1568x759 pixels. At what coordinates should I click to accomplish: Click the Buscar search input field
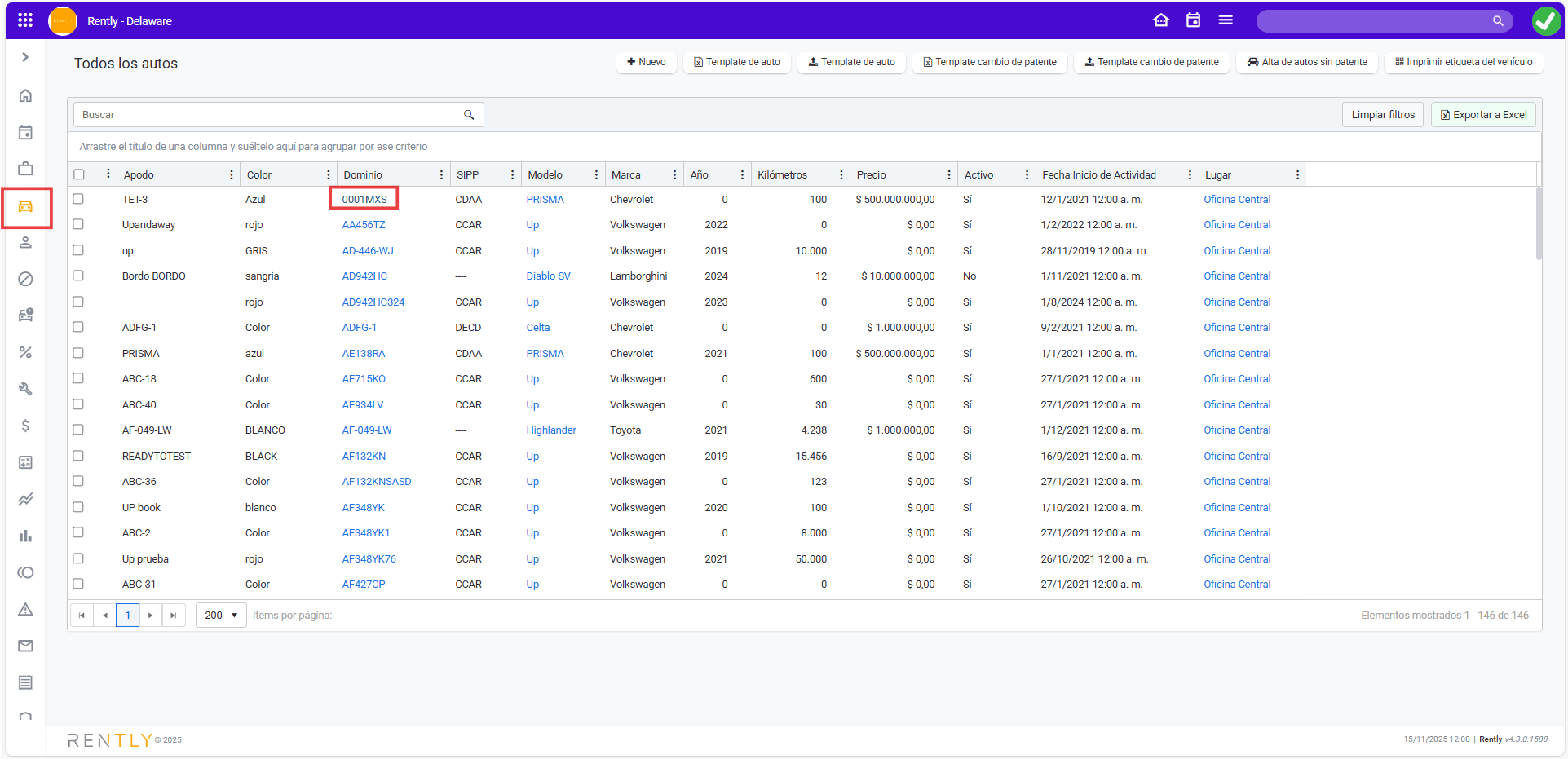click(269, 115)
